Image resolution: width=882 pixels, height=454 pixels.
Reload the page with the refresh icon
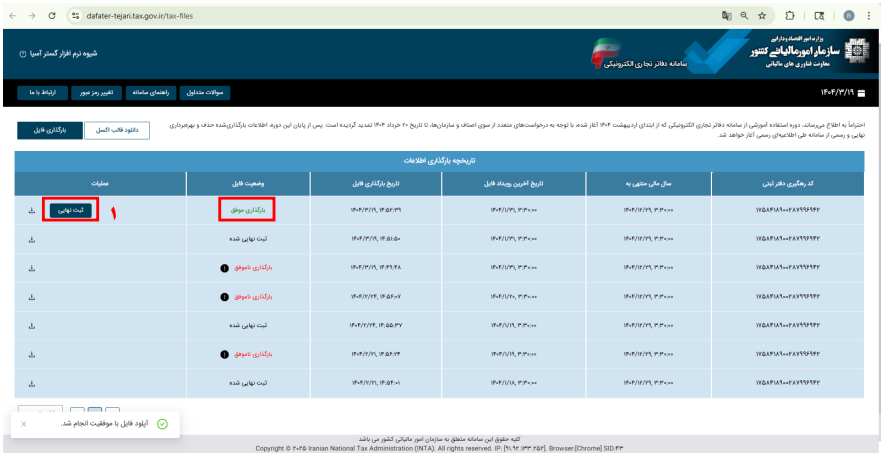tap(52, 16)
